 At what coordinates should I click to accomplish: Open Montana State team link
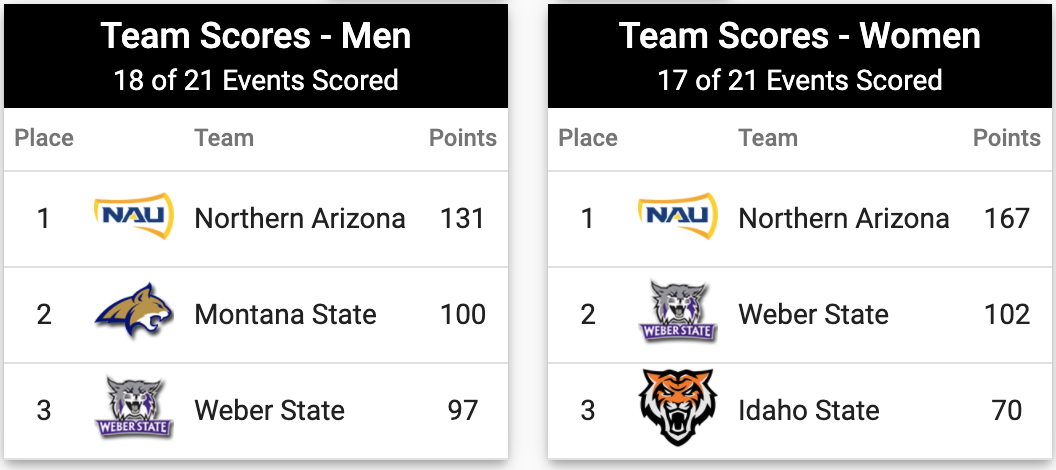click(x=285, y=314)
